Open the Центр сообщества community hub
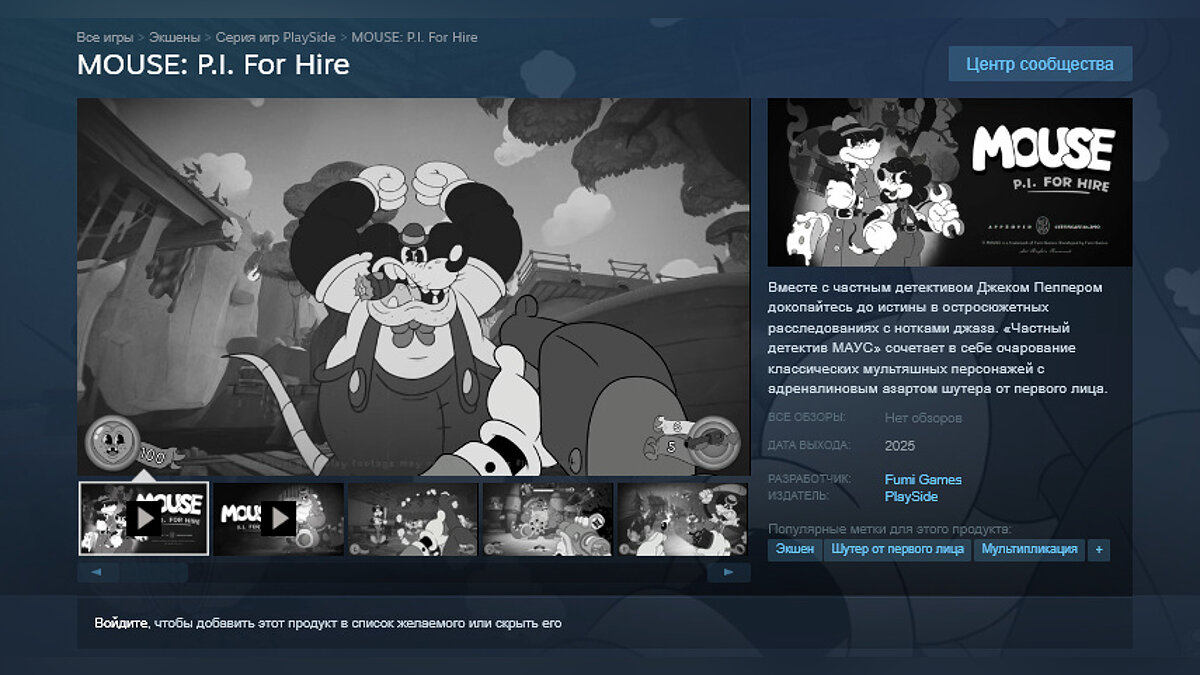Viewport: 1200px width, 675px height. pos(1040,64)
